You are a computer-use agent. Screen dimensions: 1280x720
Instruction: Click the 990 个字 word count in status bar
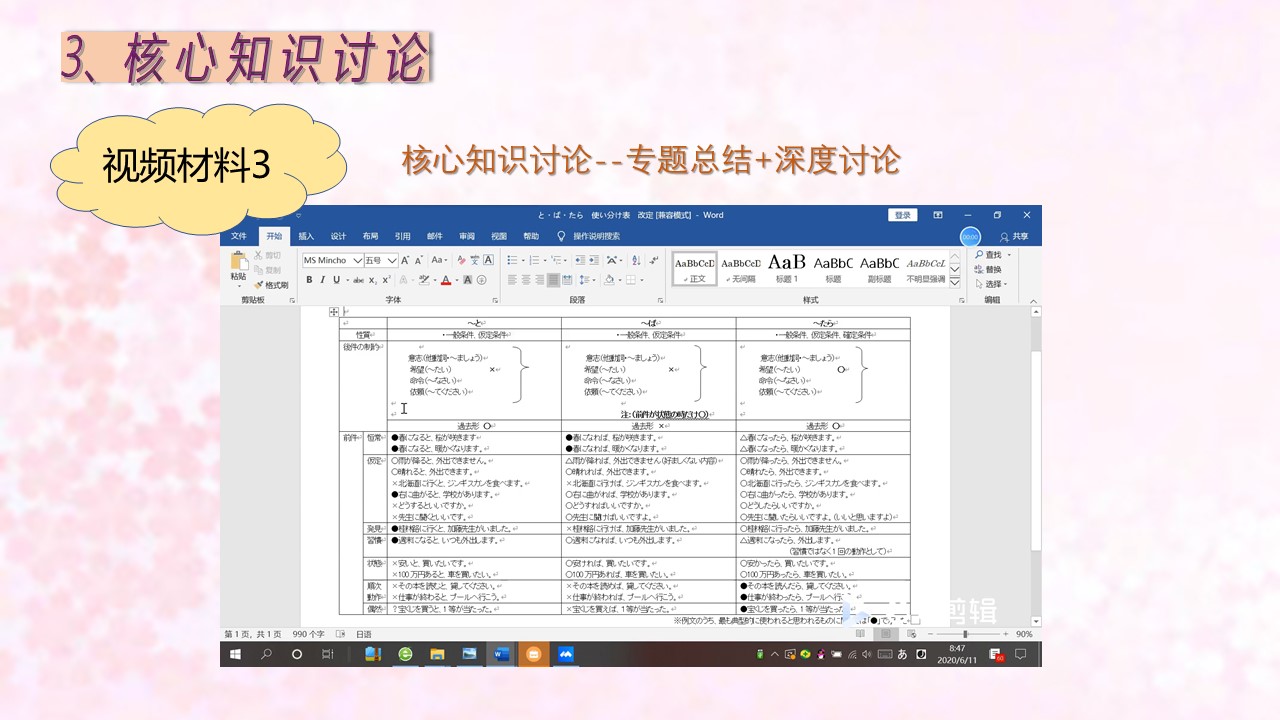pos(309,634)
